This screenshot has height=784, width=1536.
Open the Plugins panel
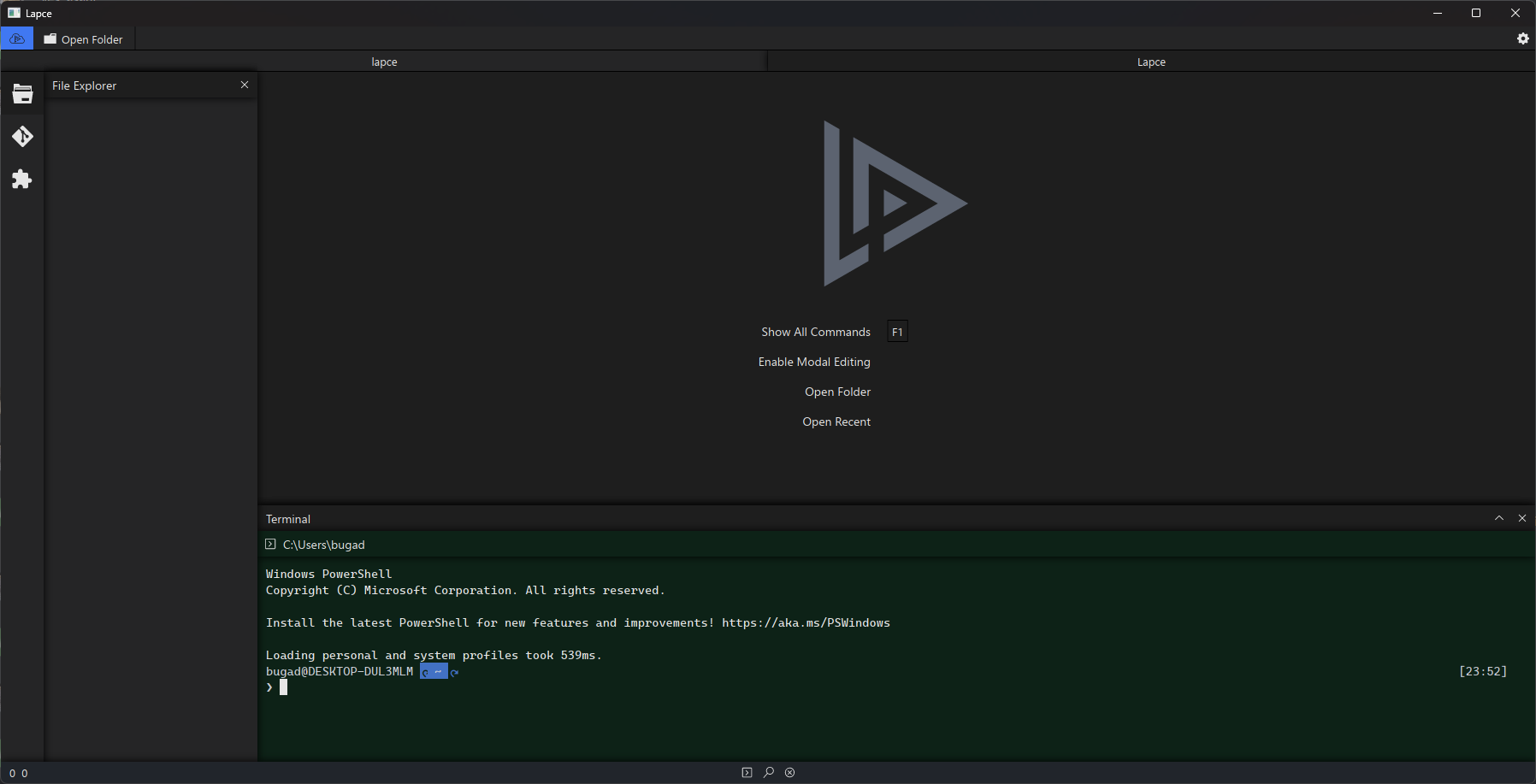[22, 180]
